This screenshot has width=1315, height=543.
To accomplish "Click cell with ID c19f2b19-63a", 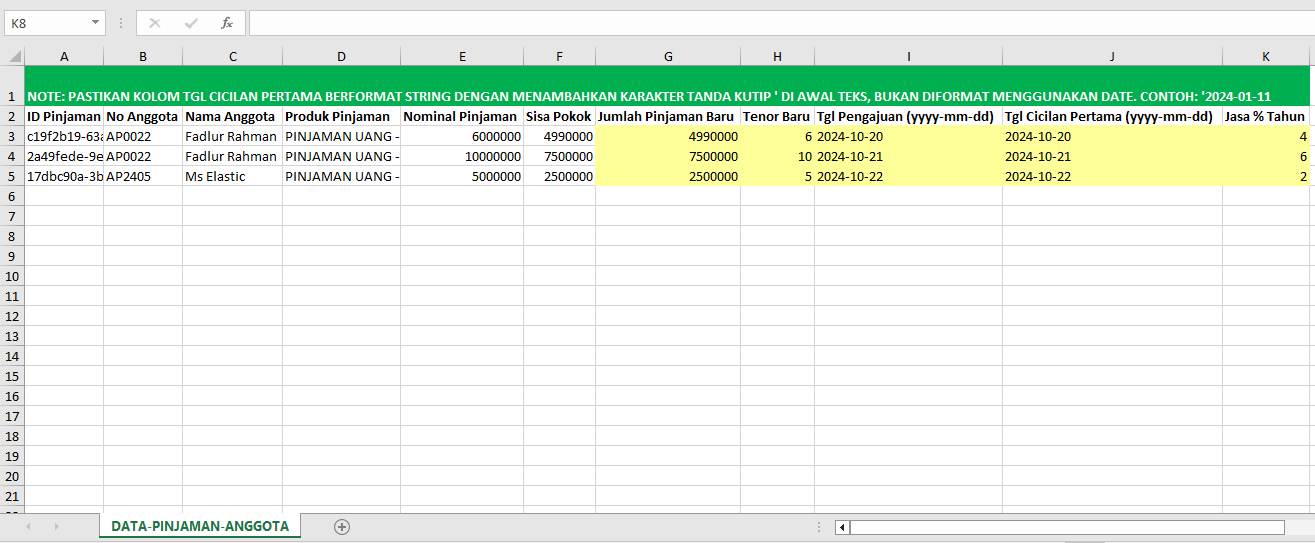I will tap(64, 136).
